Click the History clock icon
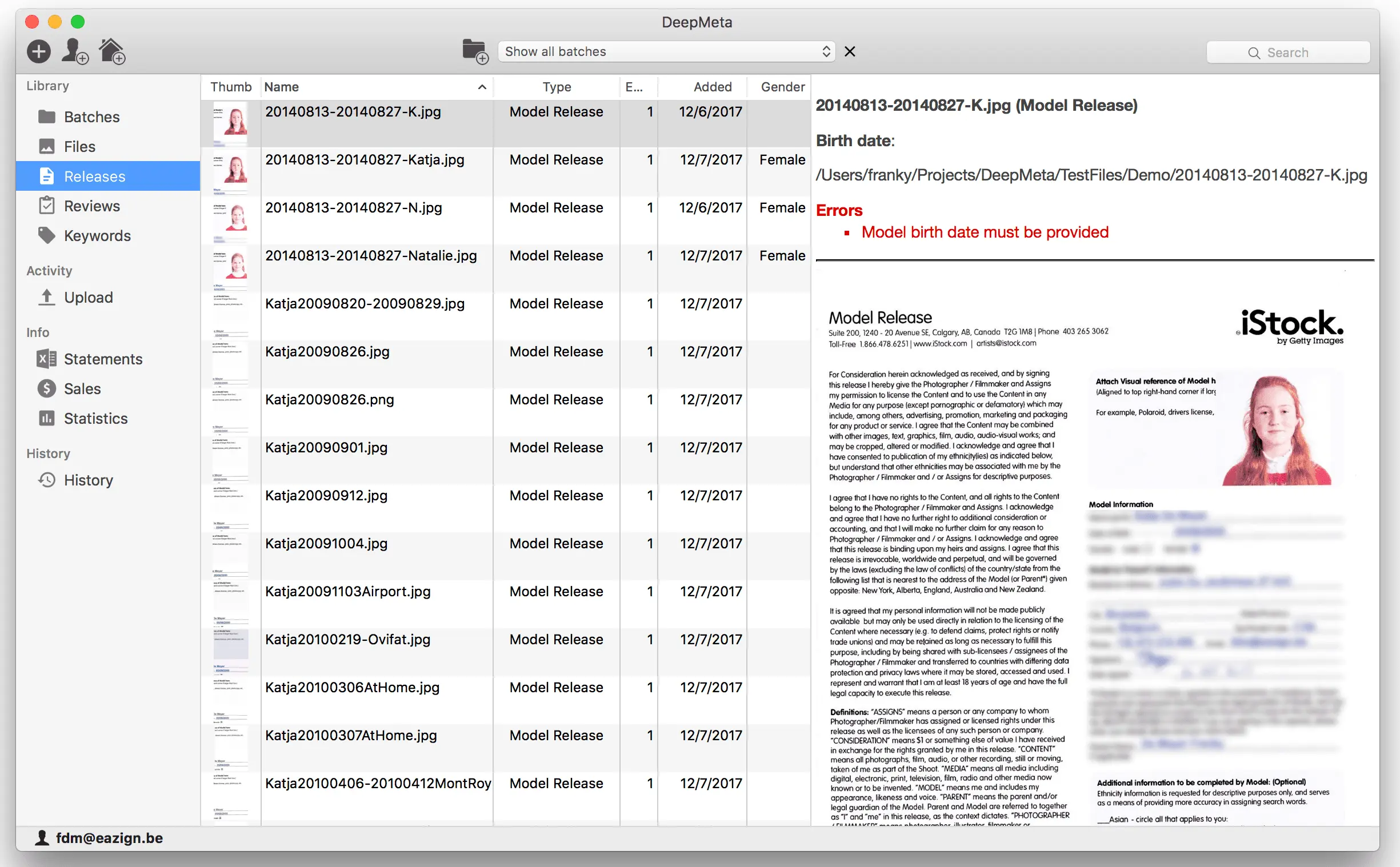Screen dimensions: 1400x867 [x=46, y=479]
